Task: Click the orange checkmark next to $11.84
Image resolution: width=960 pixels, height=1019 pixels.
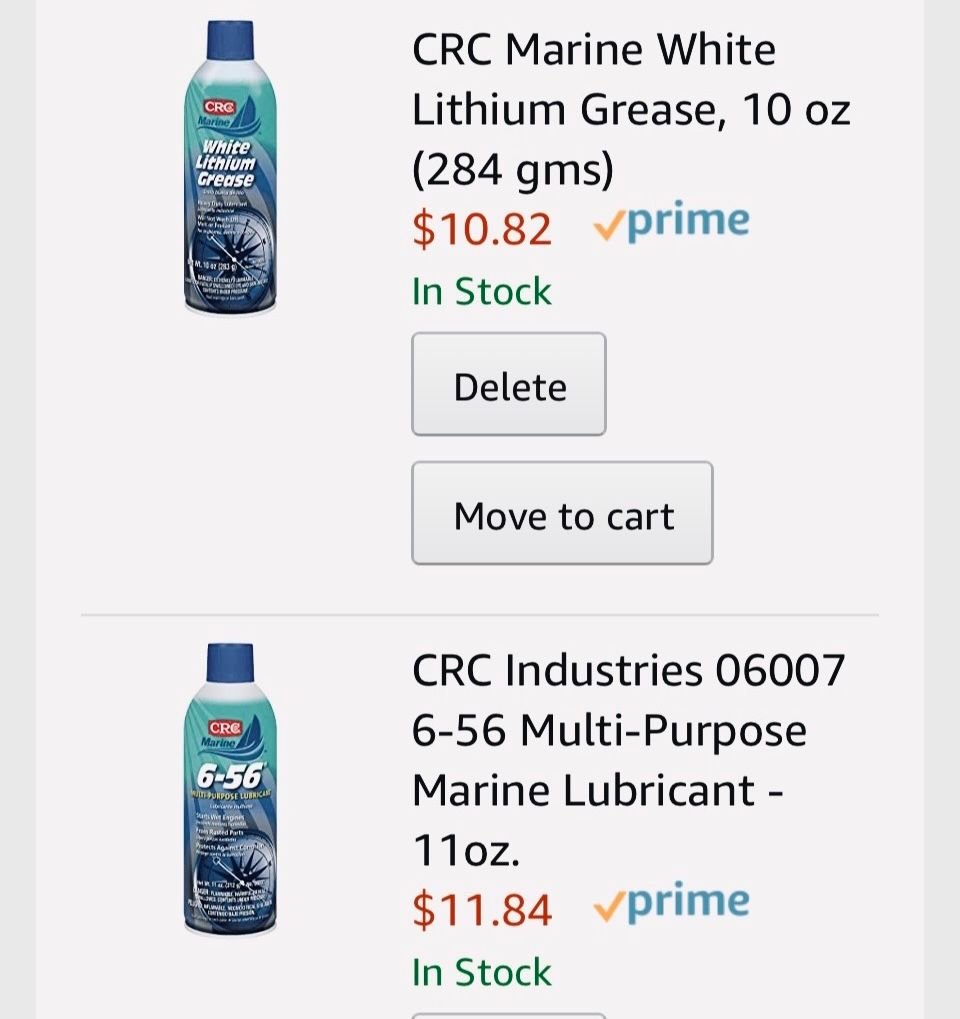Action: [x=608, y=908]
